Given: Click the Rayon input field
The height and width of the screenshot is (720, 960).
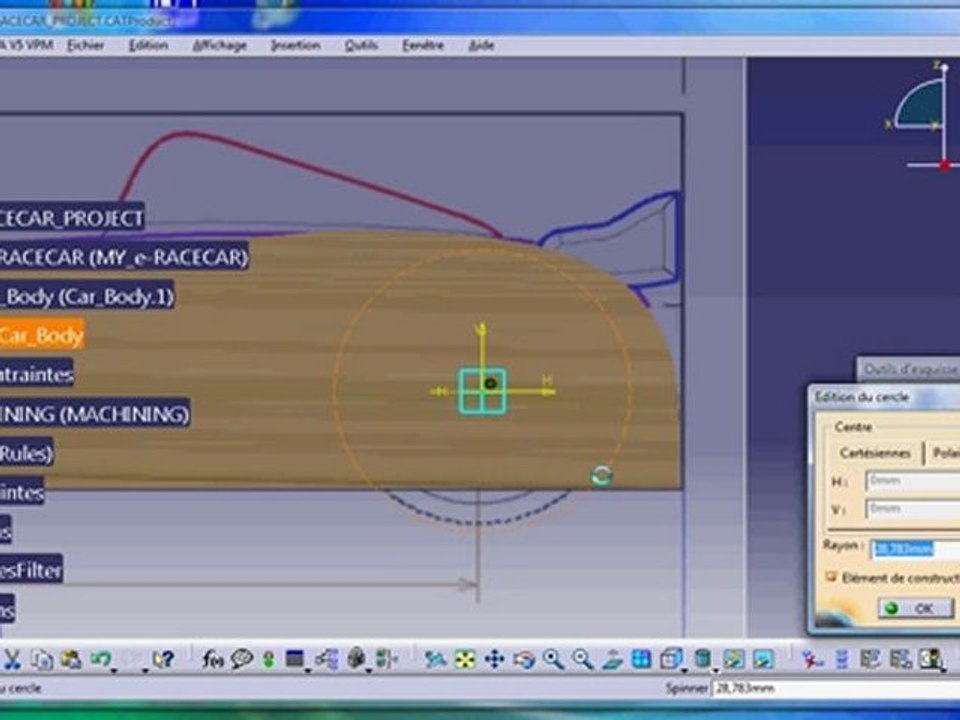Looking at the screenshot, I should (915, 548).
